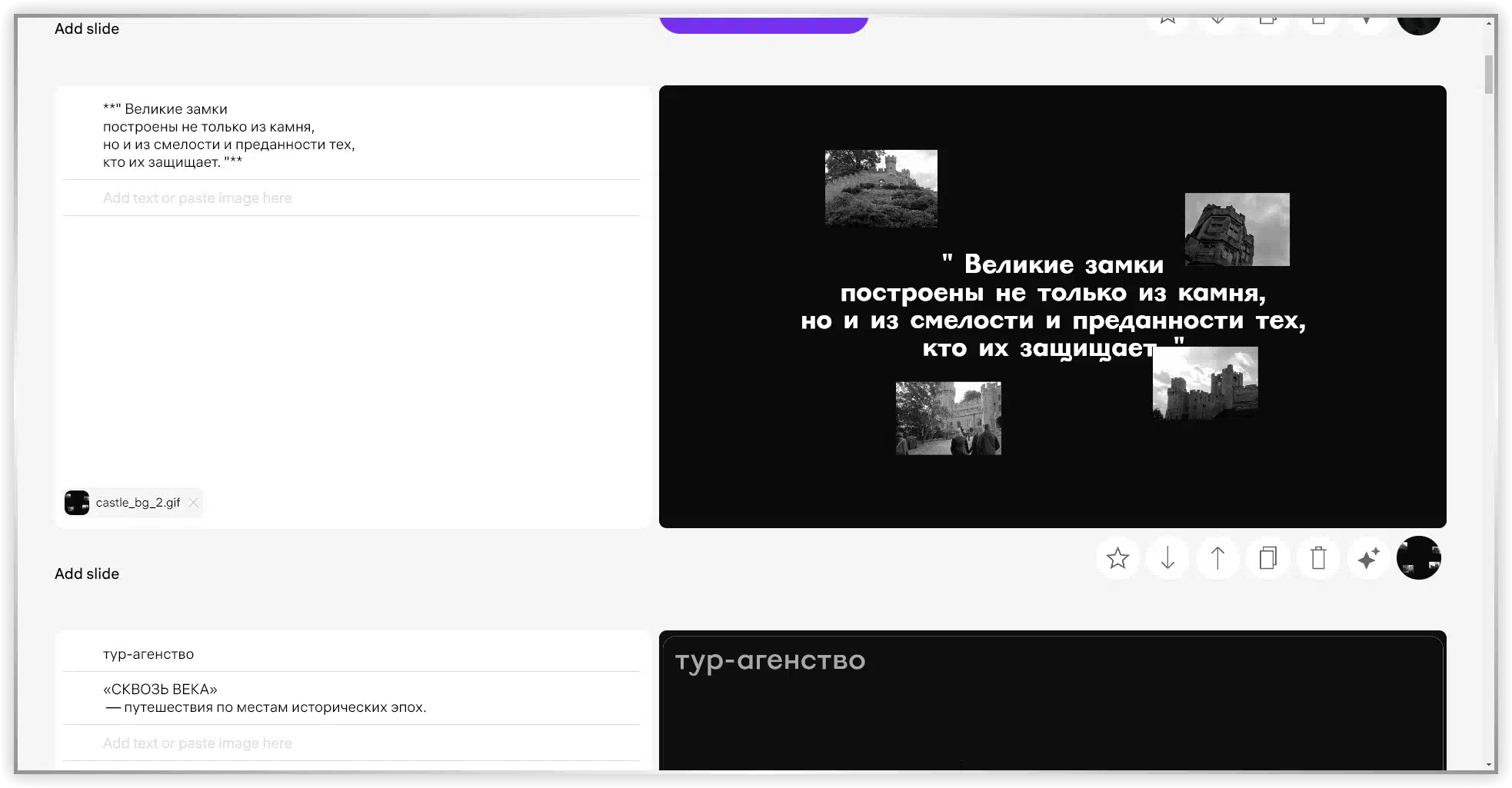
Task: Click the purple button at the top
Action: coord(764,25)
